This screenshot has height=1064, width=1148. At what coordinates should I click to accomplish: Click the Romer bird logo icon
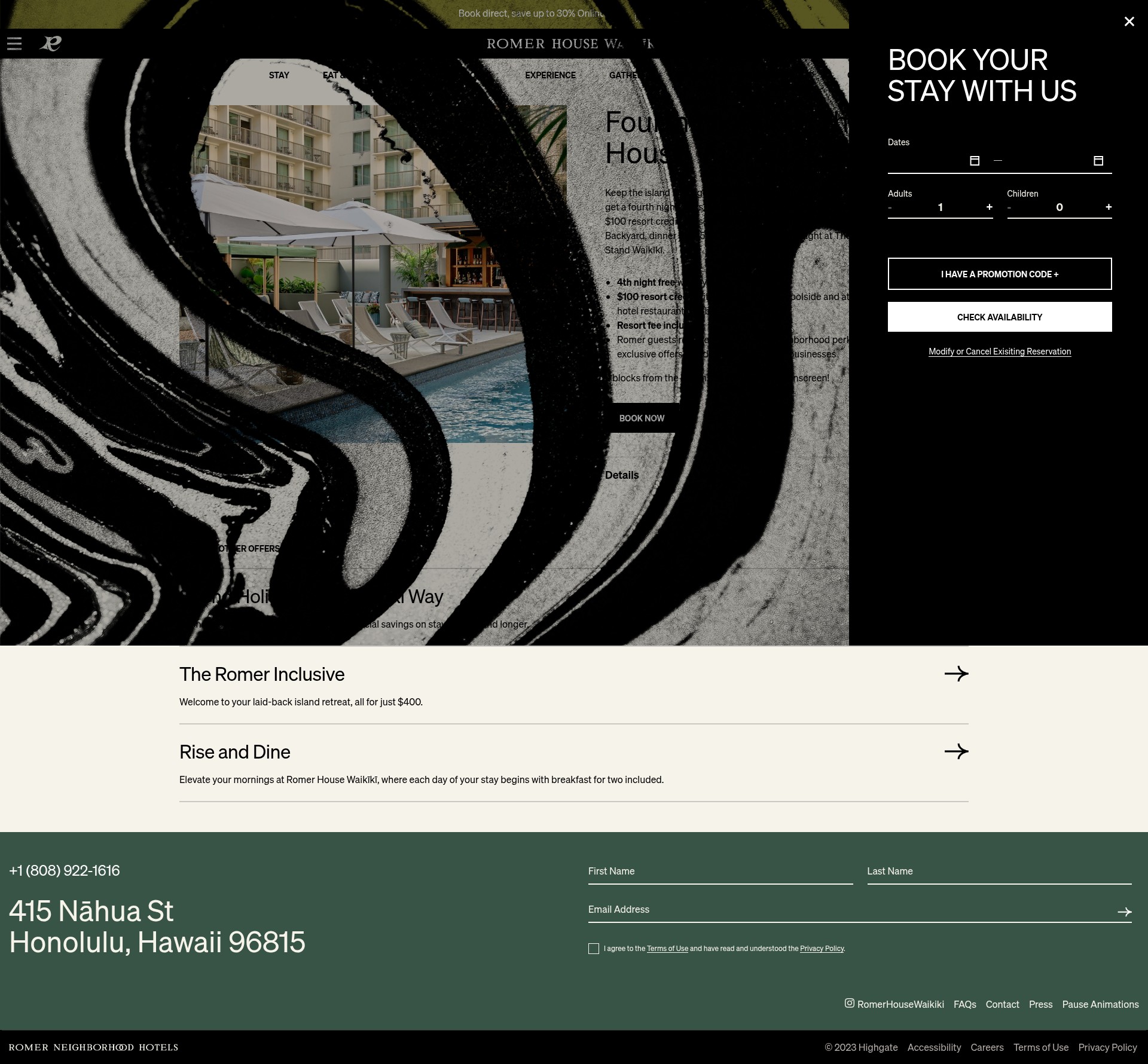point(51,44)
